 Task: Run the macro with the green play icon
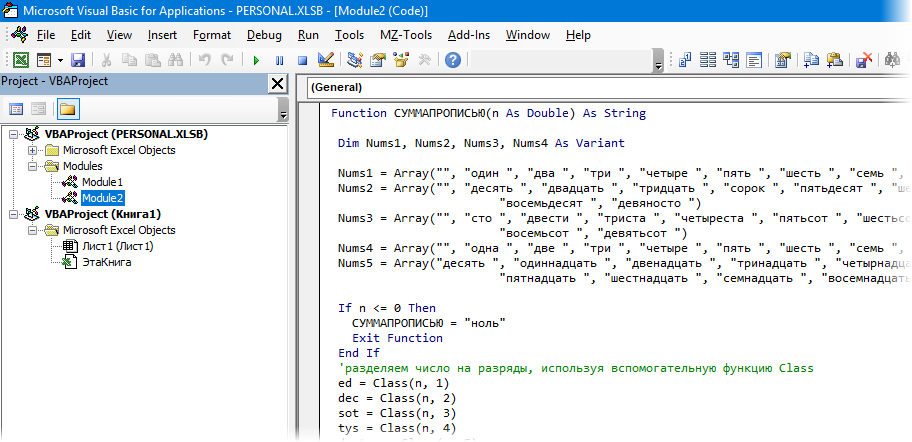point(256,60)
